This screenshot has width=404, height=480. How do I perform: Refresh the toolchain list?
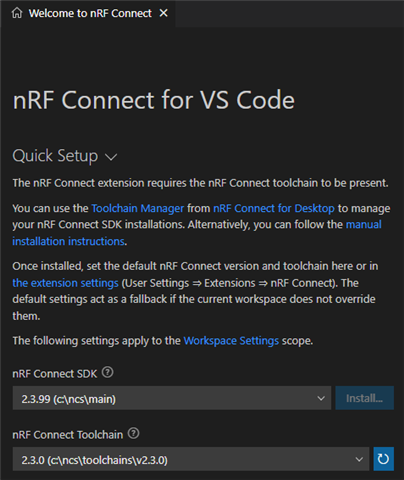click(383, 459)
